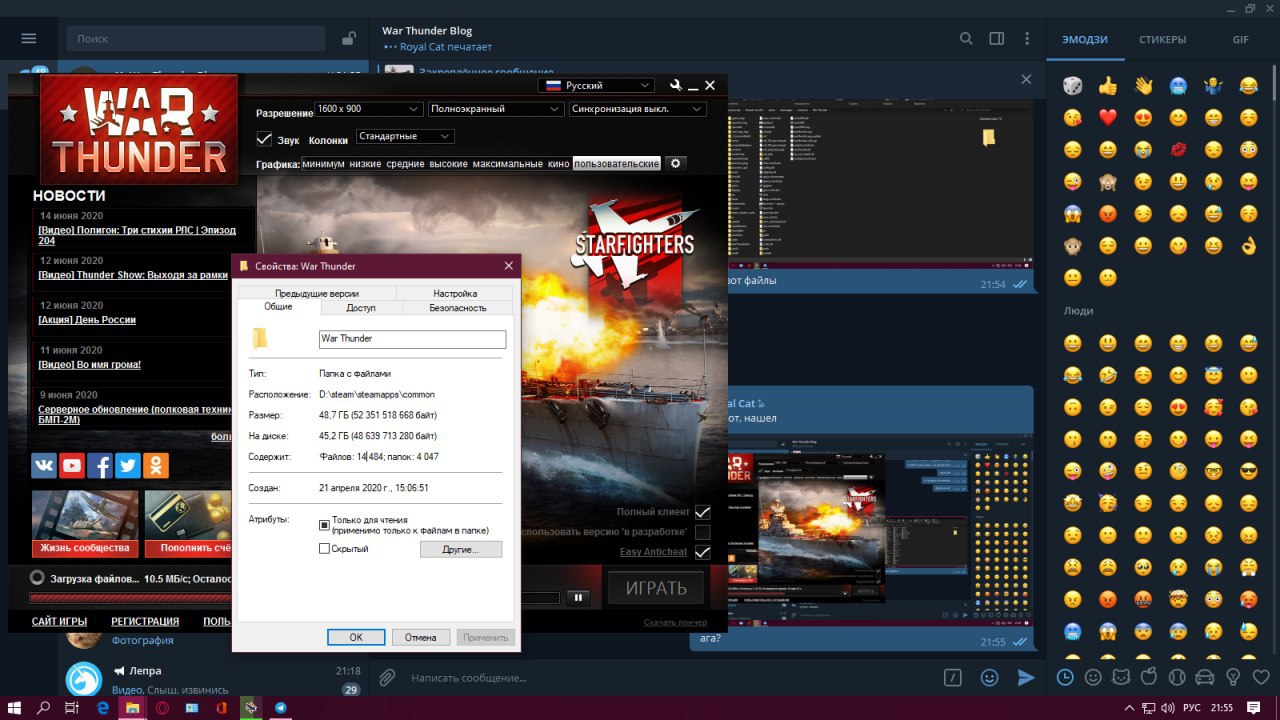Screen dimensions: 1280x720
Task: Click Написать сообщение message field
Action: coord(670,677)
